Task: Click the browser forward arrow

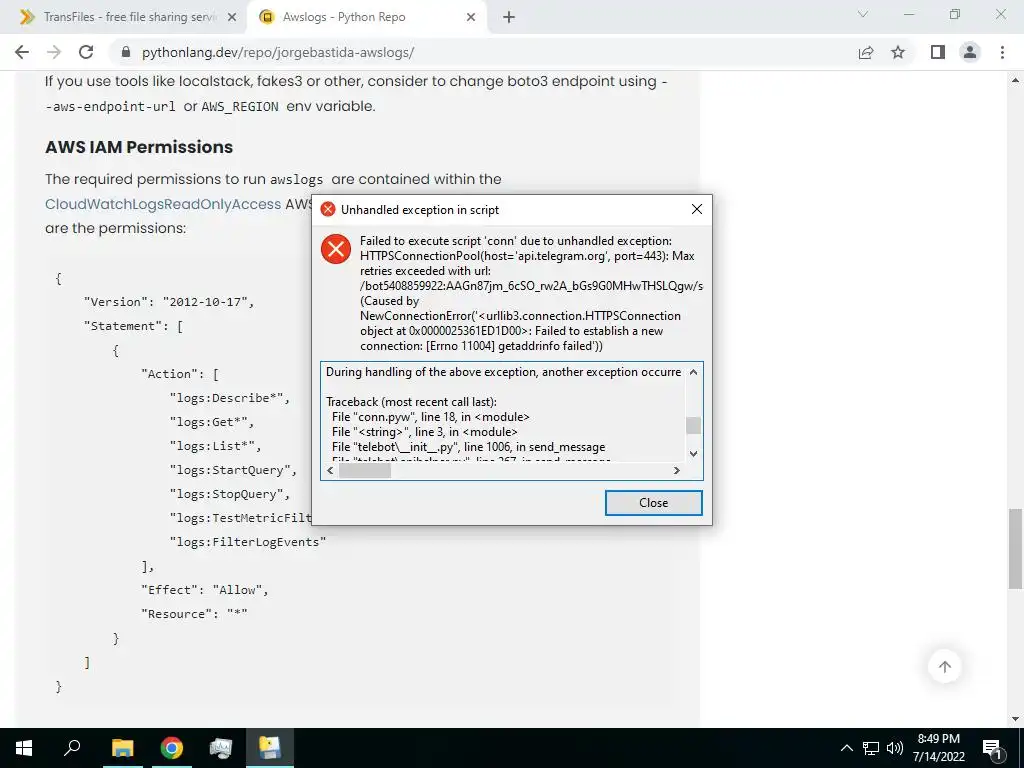Action: click(x=54, y=52)
